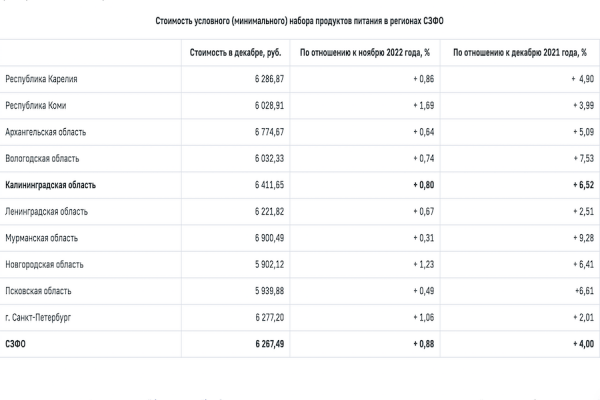Viewport: 600px width, 400px height.
Task: Click the 5 902,12 cost cell
Action: (269, 264)
